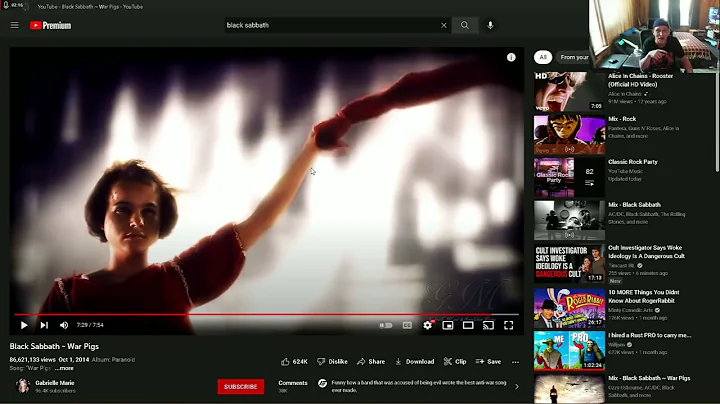720x404 pixels.
Task: Open the Comments section label
Action: [292, 382]
